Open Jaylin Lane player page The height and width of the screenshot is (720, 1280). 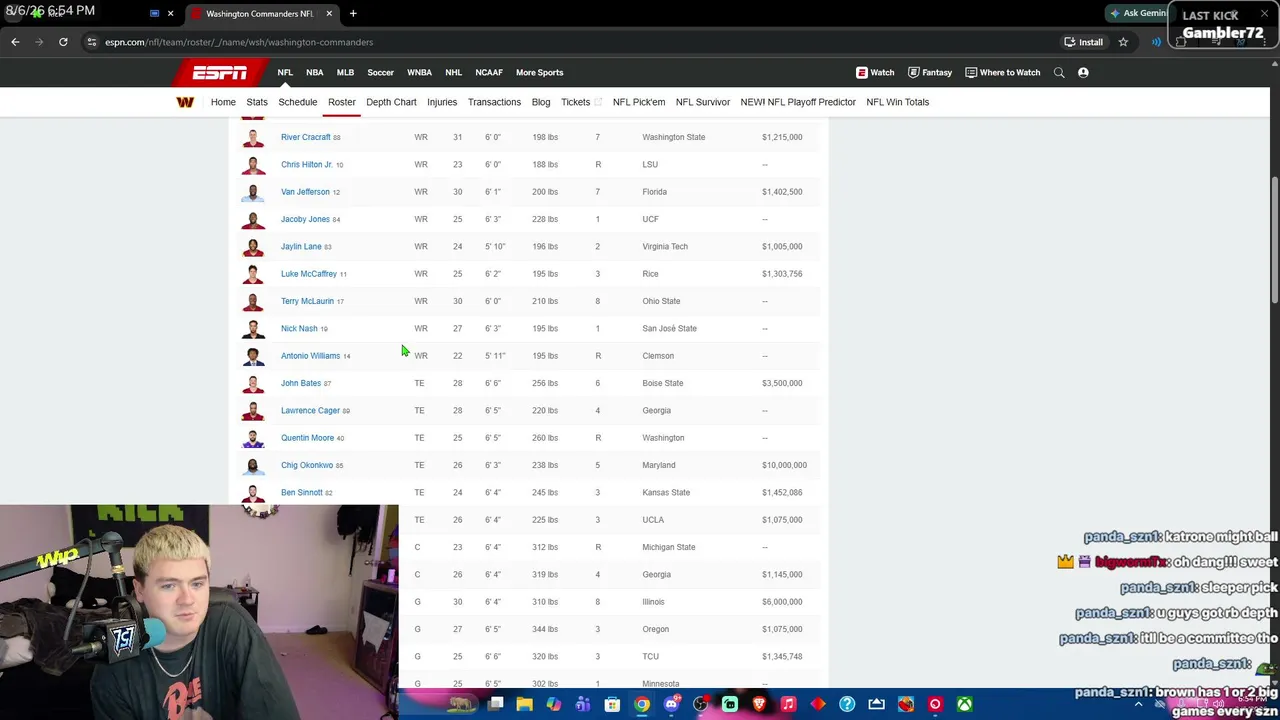coord(301,246)
